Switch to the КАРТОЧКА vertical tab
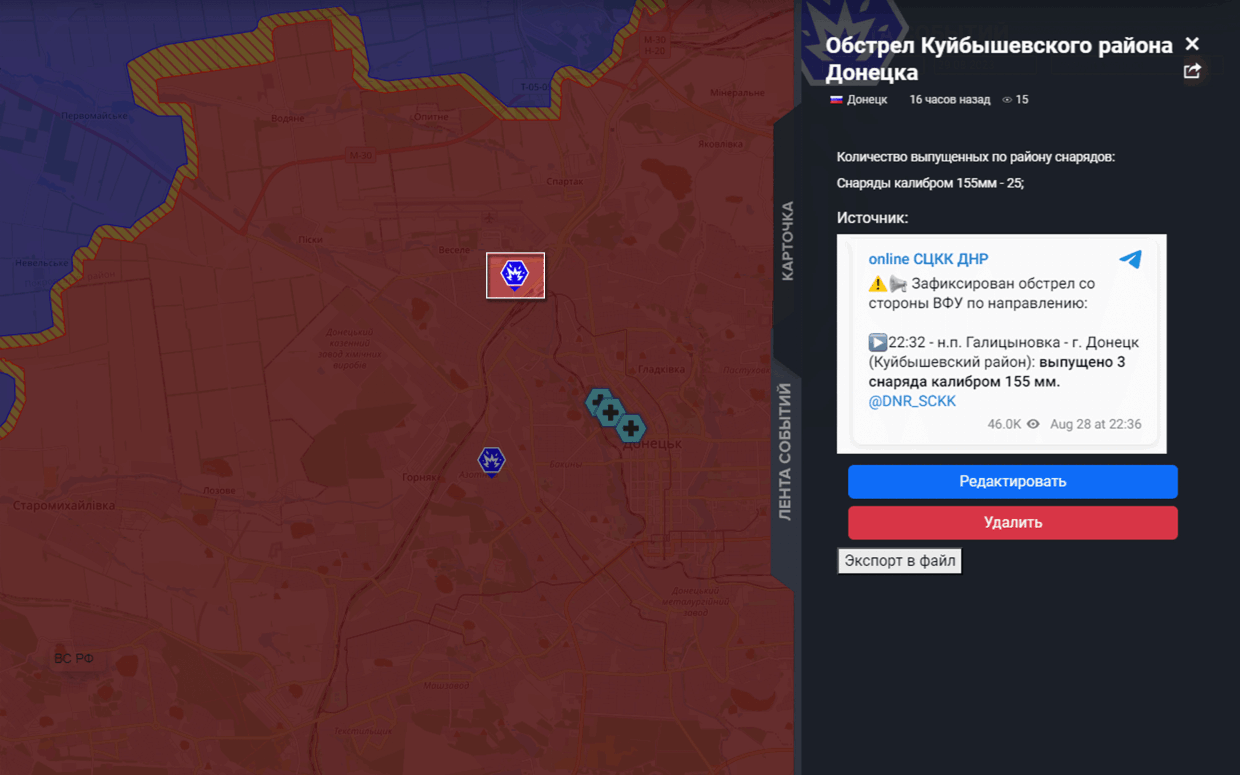 [787, 240]
